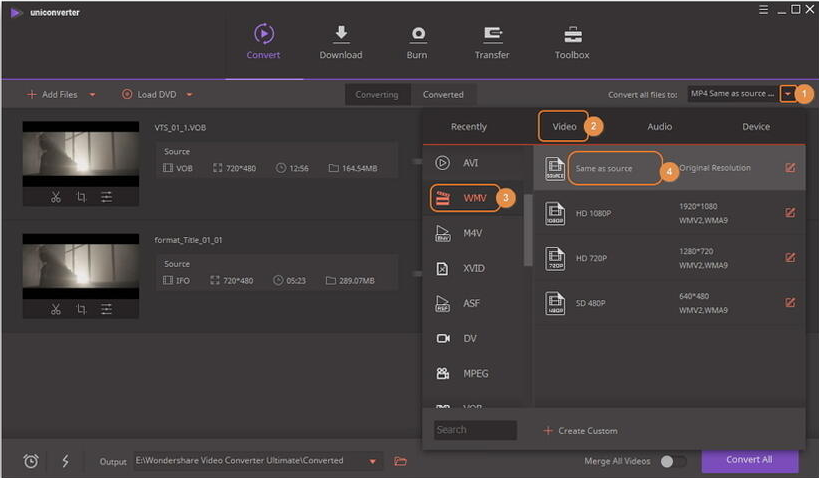Click the high speed conversion lightning icon
The width and height of the screenshot is (819, 478).
pos(66,461)
